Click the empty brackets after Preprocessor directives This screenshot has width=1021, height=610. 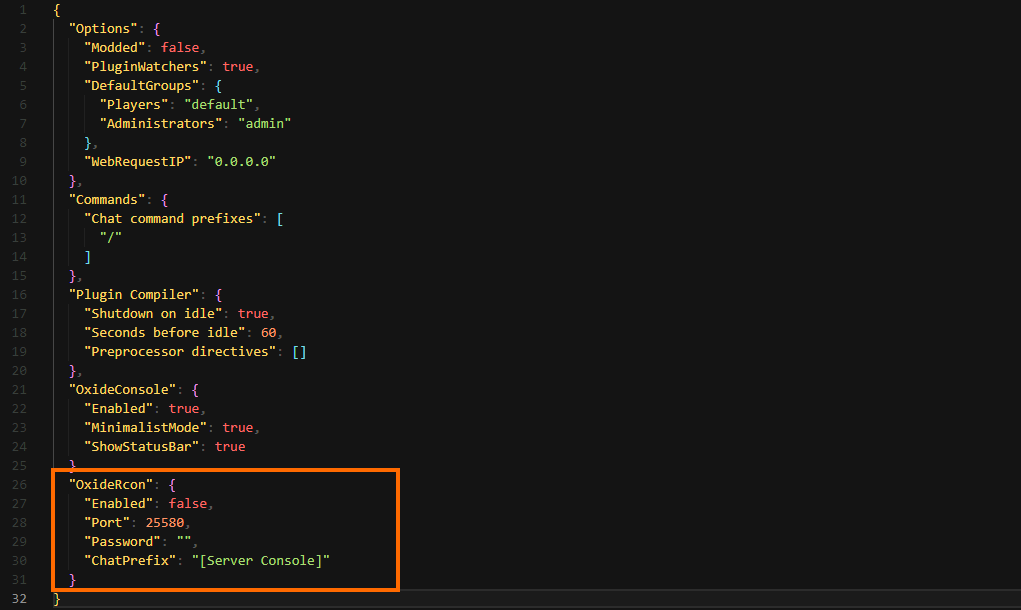(x=299, y=352)
